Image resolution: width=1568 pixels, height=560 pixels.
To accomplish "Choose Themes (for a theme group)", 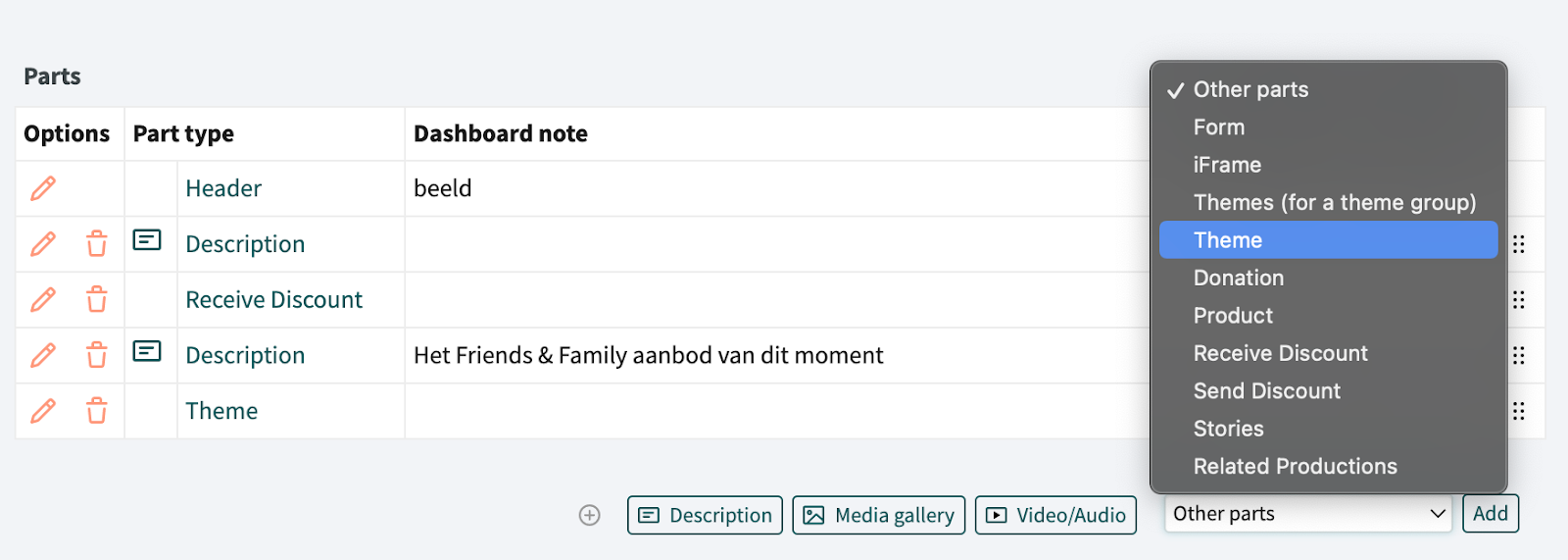I will (1334, 203).
